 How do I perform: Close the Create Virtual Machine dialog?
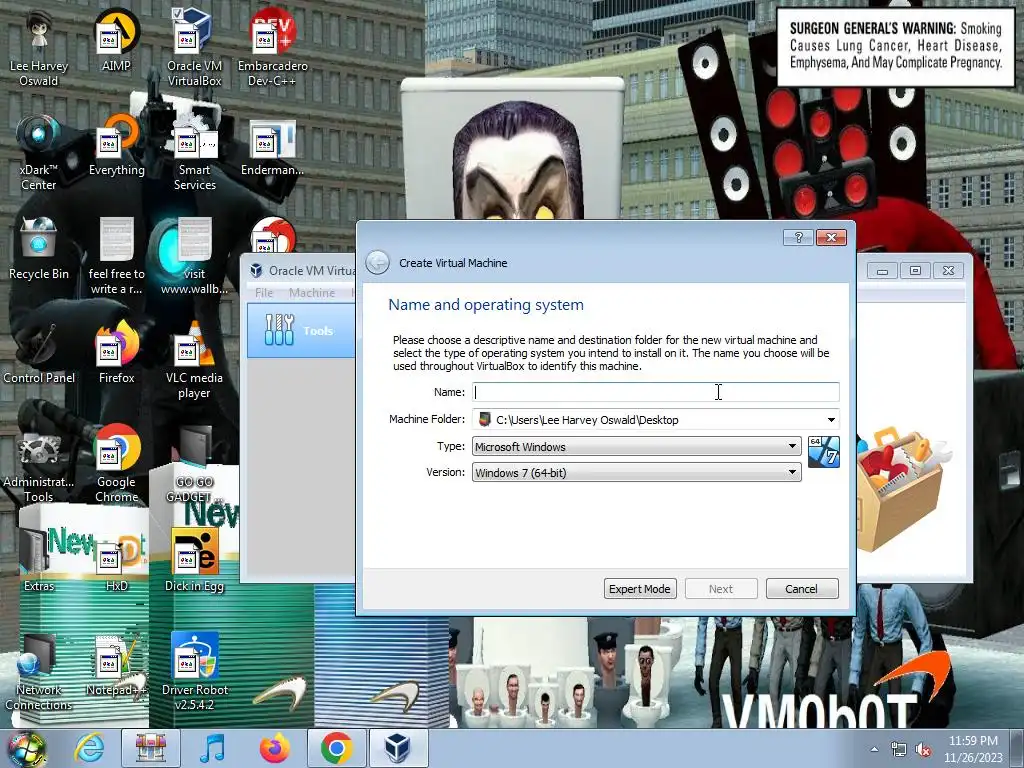click(x=831, y=237)
